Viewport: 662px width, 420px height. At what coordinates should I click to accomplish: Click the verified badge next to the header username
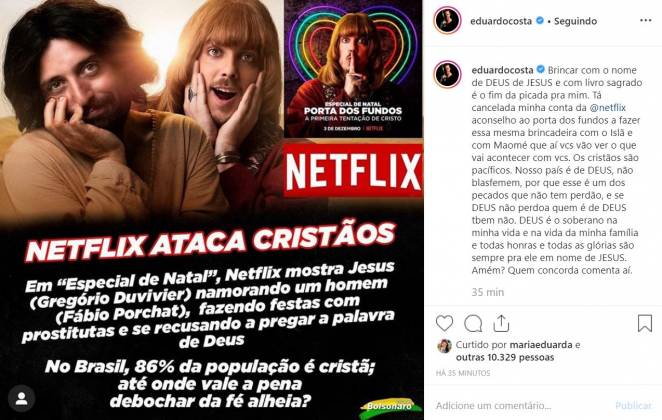click(540, 20)
